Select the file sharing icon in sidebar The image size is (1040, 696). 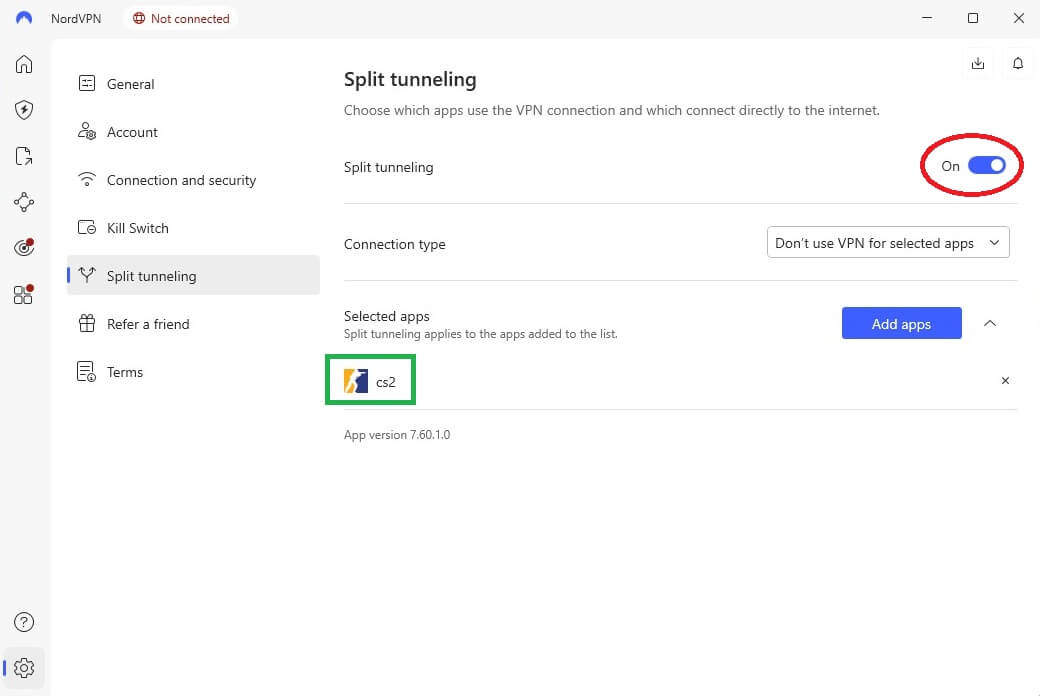23,156
